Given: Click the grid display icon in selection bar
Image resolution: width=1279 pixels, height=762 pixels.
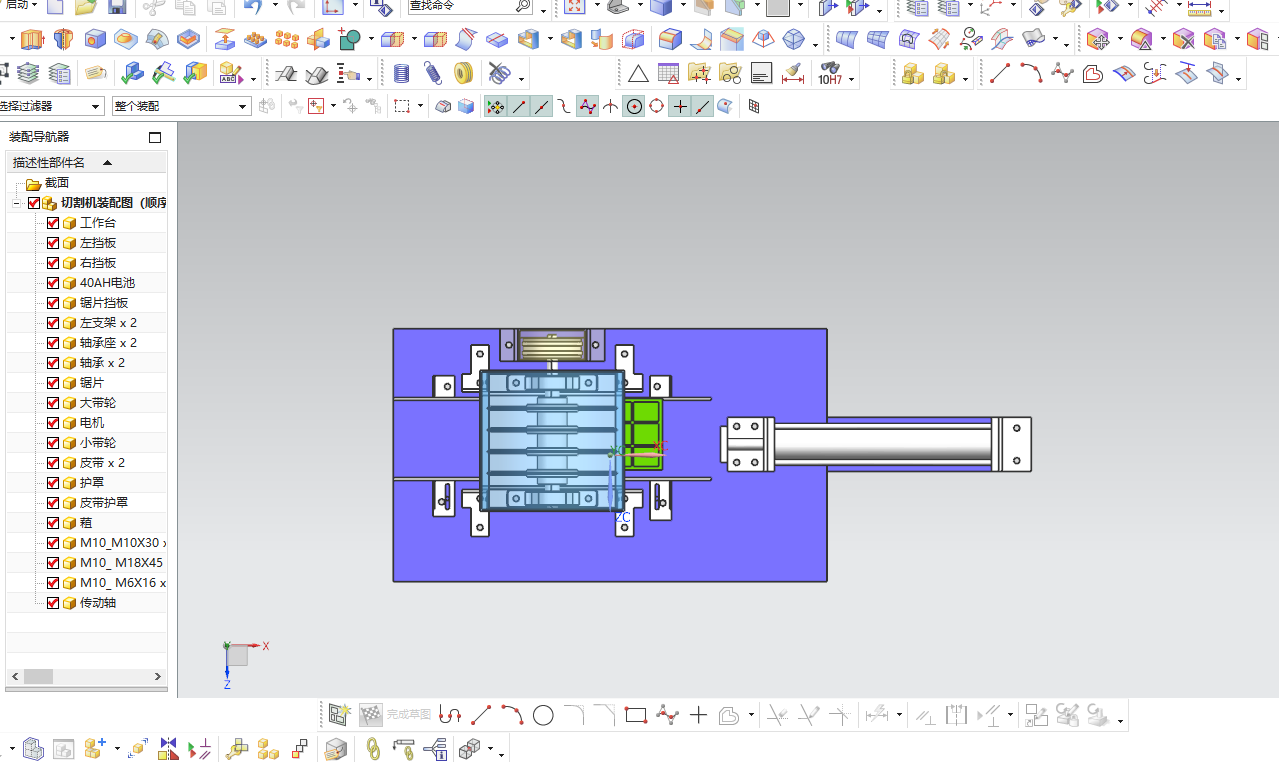Looking at the screenshot, I should coord(754,106).
